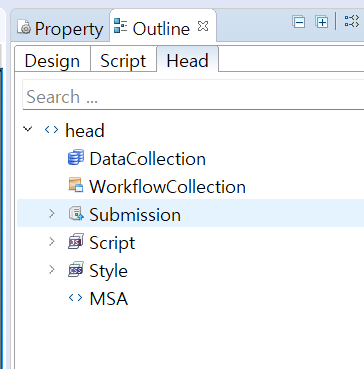
Task: Click the DataCollection database icon
Action: (76, 158)
